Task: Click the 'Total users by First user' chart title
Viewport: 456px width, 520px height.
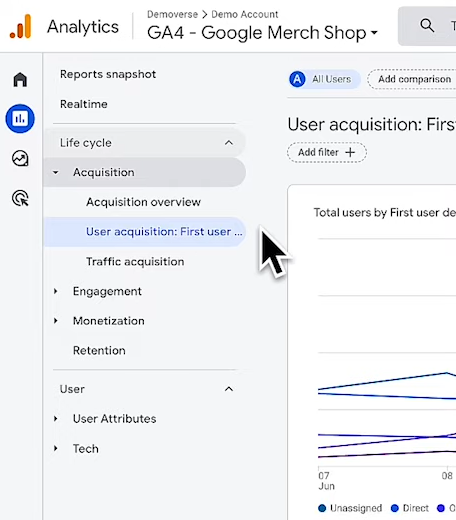Action: [x=385, y=213]
